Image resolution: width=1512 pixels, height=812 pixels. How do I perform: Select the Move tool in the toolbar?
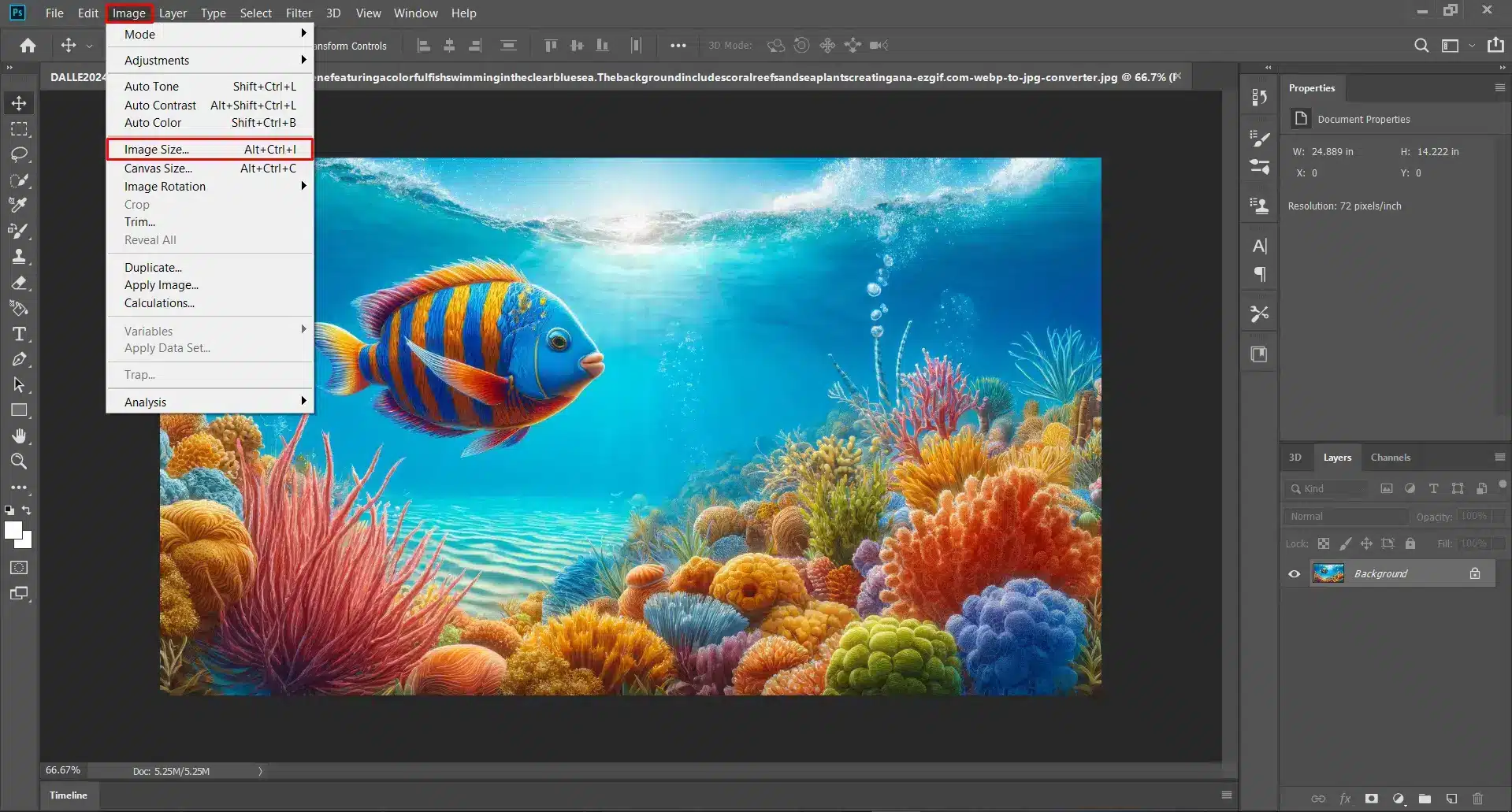[x=19, y=103]
